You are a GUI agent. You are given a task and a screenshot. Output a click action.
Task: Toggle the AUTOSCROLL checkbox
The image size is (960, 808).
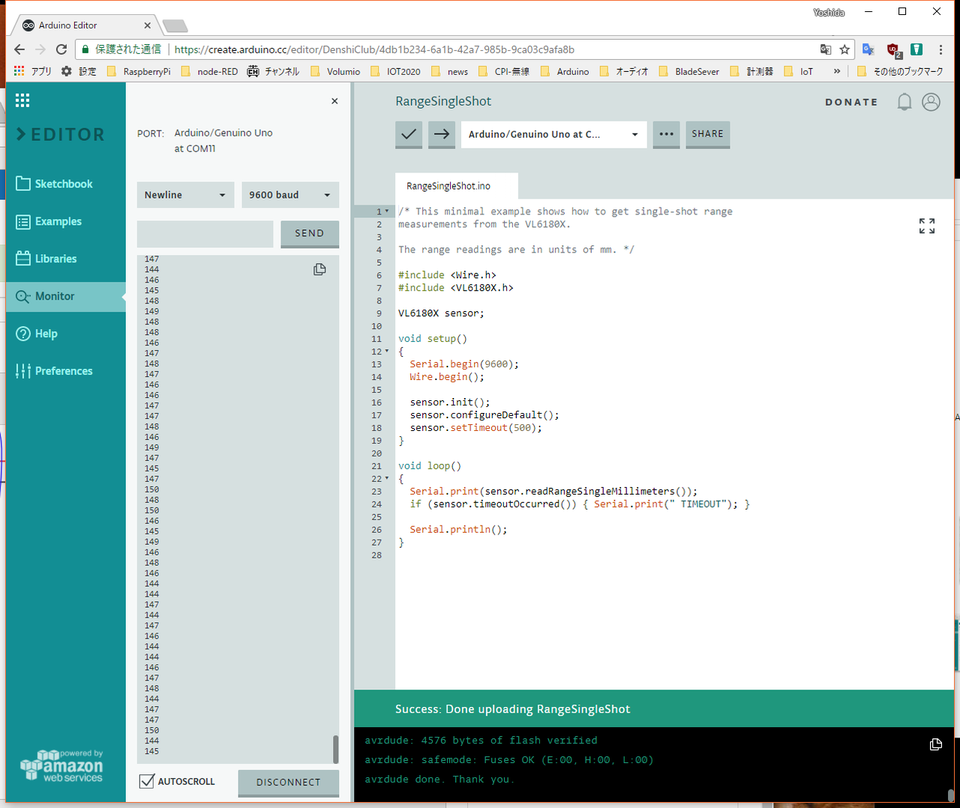(x=147, y=781)
